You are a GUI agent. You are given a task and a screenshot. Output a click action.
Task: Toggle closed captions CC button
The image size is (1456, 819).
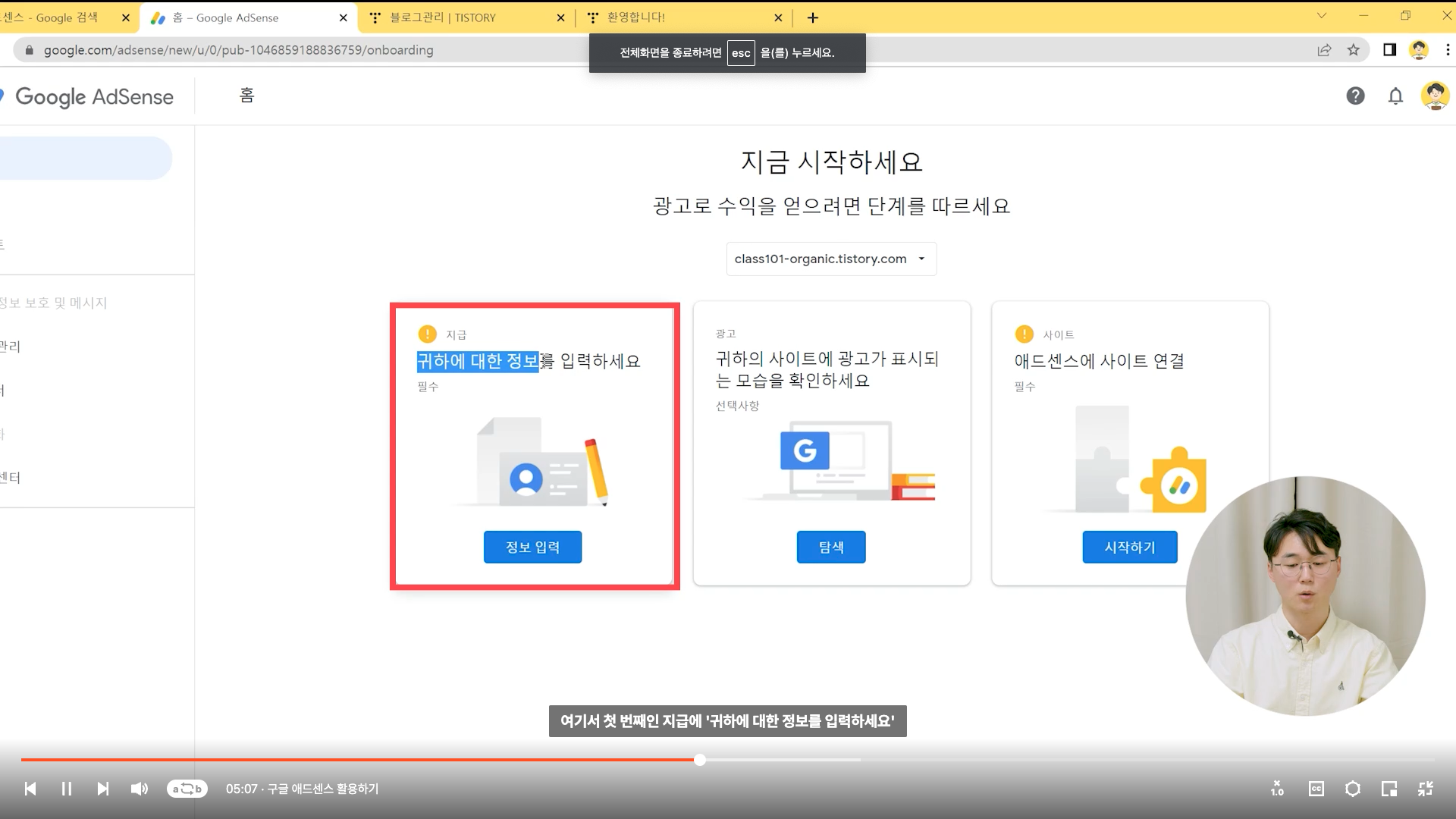click(1316, 789)
